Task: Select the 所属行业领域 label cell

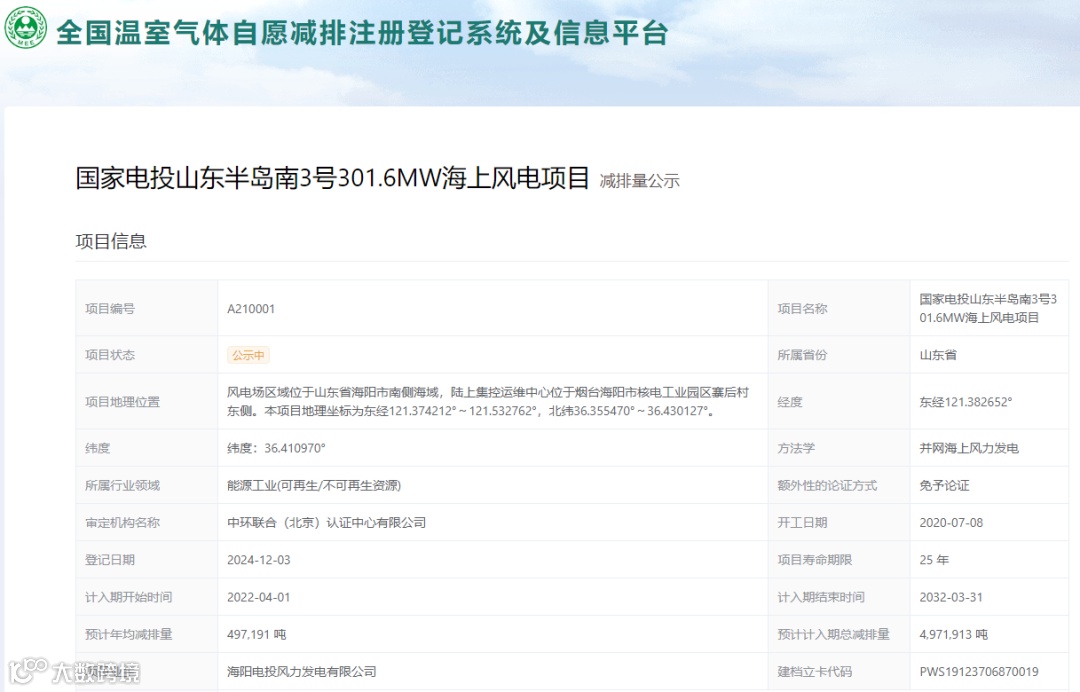Action: click(147, 485)
